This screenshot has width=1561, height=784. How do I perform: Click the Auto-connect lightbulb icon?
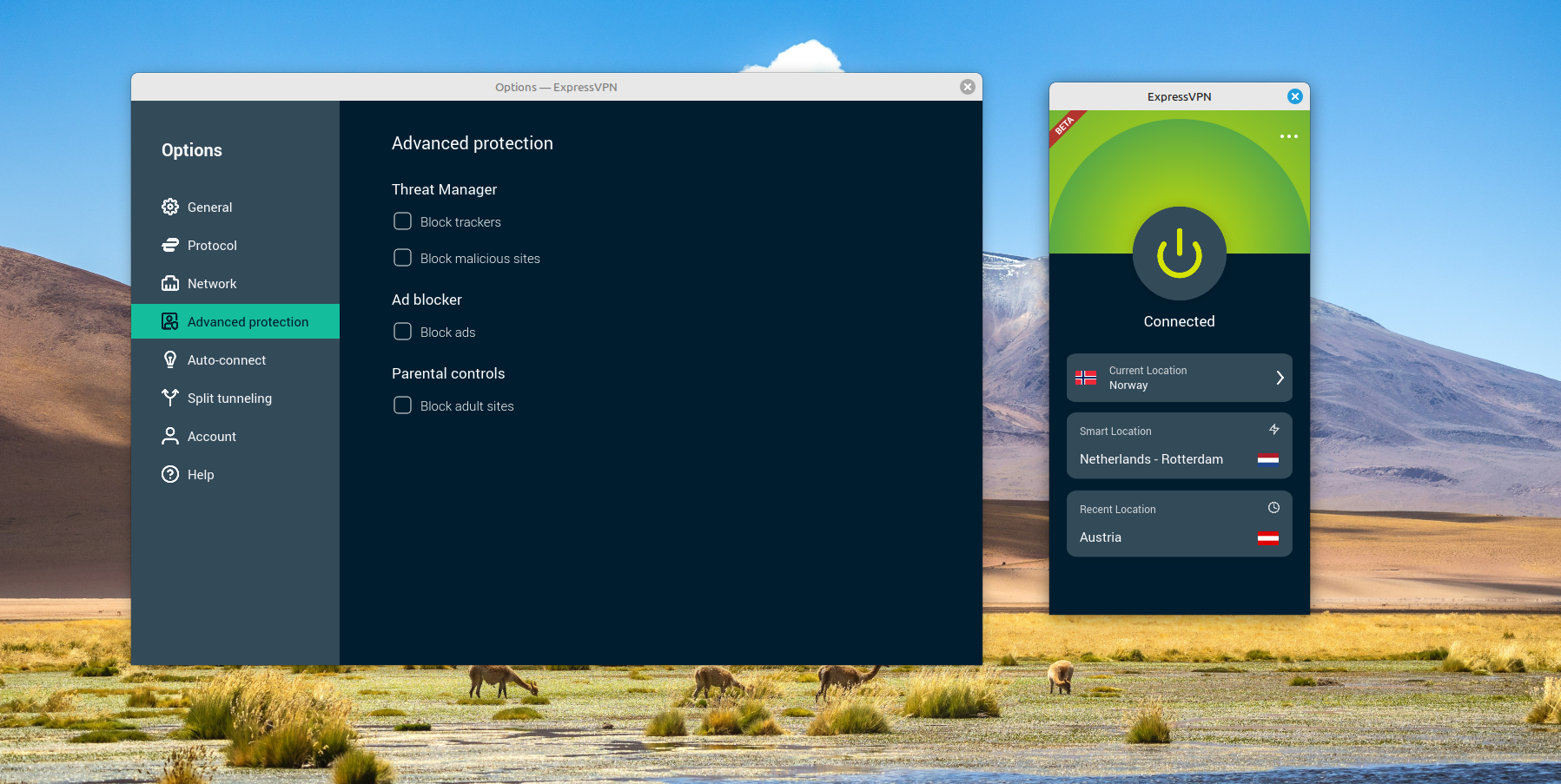(170, 359)
